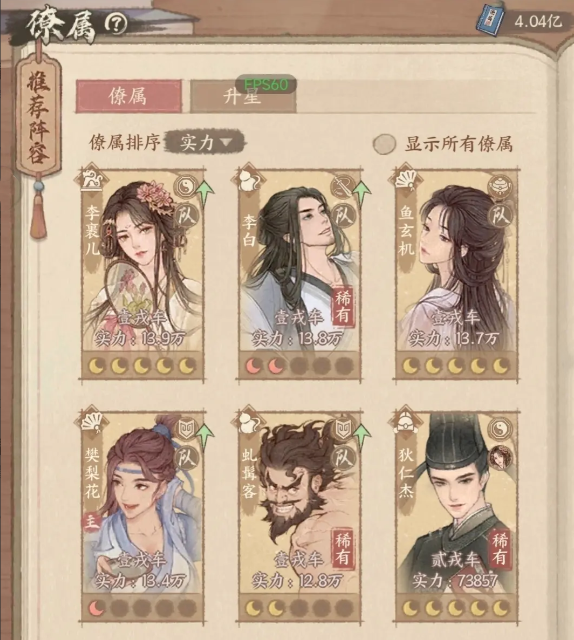This screenshot has width=574, height=640.
Task: Open the help question mark icon
Action: tap(116, 24)
